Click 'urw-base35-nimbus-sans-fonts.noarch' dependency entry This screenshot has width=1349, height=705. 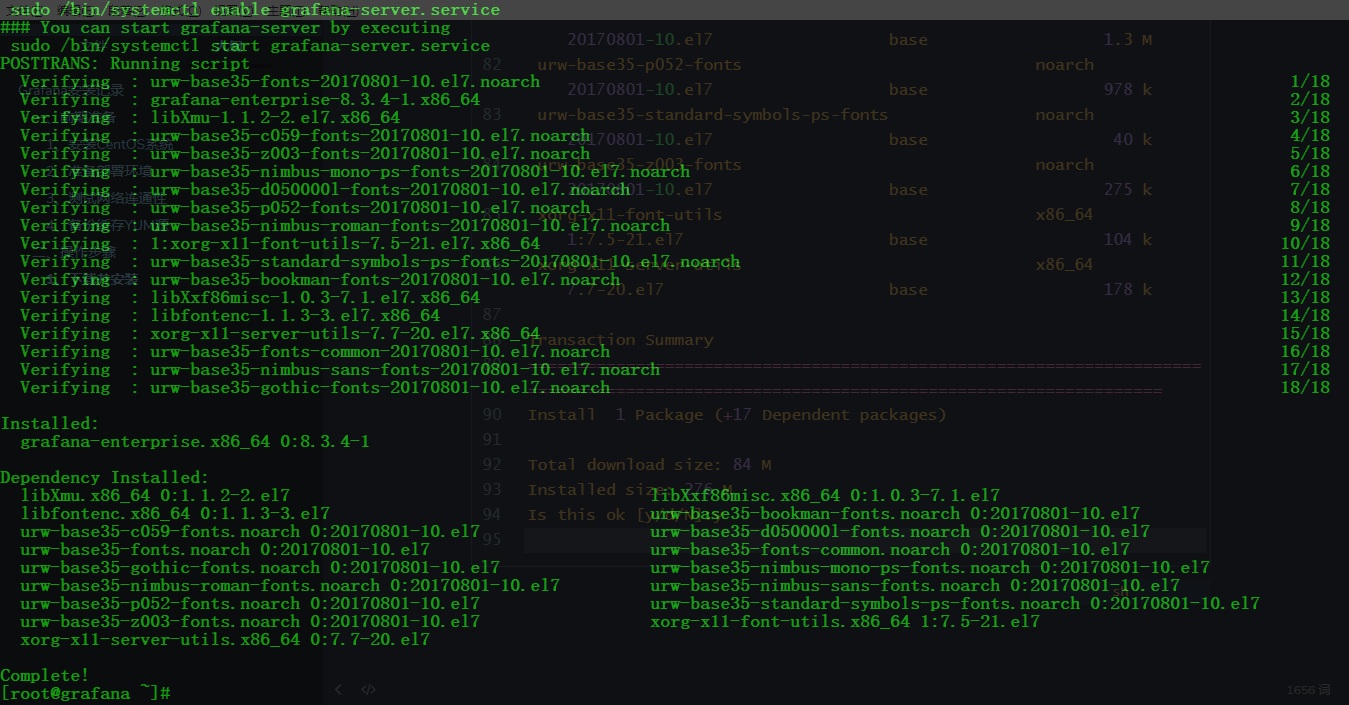tap(915, 585)
